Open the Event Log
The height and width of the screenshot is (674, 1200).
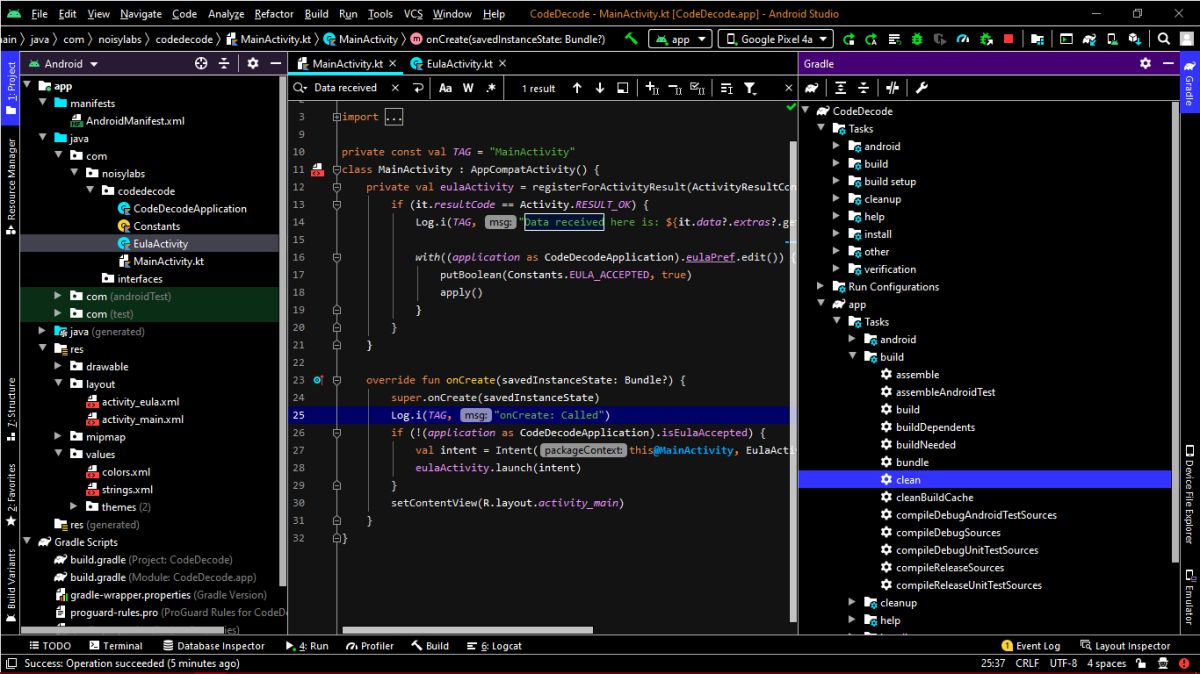[x=1030, y=646]
